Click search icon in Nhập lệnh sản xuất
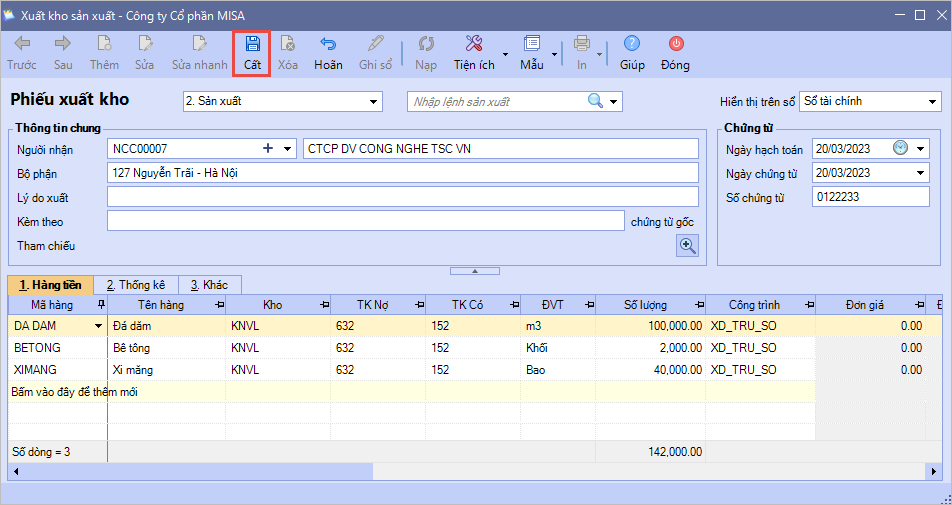 [595, 101]
